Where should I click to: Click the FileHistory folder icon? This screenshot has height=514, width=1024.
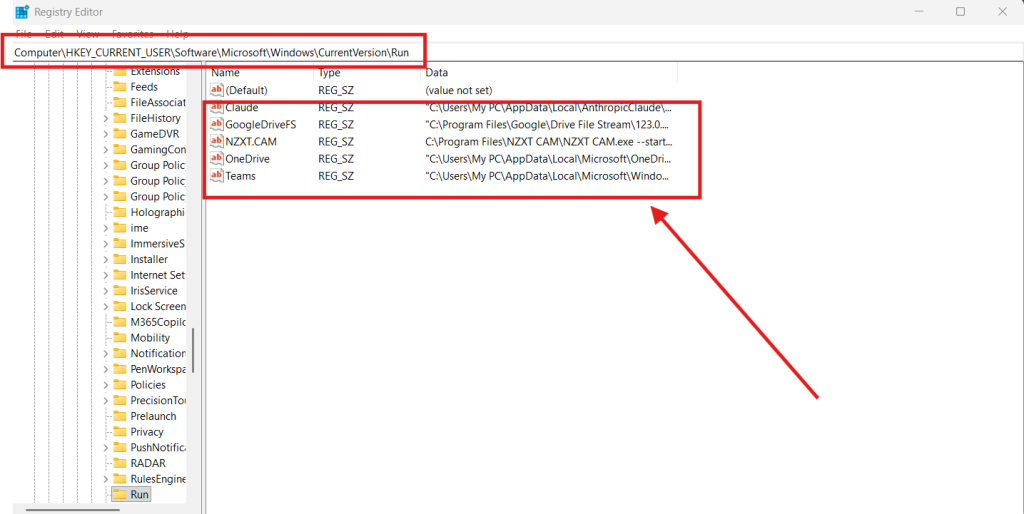coord(120,118)
